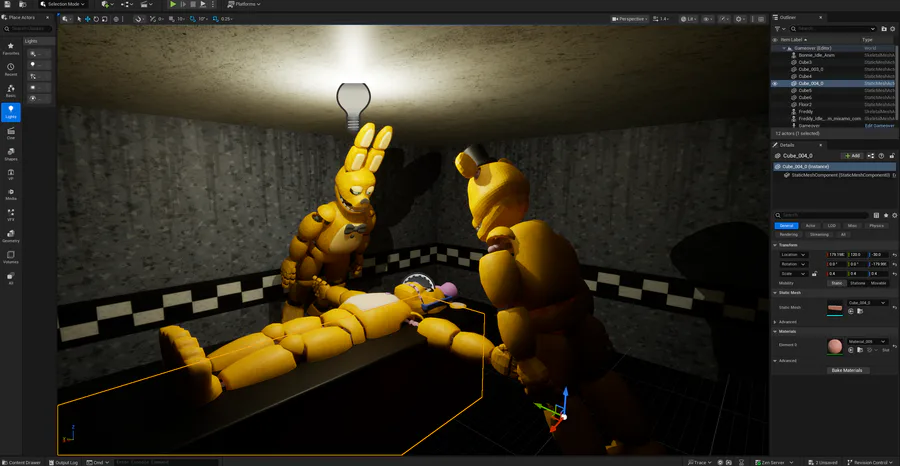Open the Lit view mode dropdown
The image size is (900, 466).
(x=689, y=19)
